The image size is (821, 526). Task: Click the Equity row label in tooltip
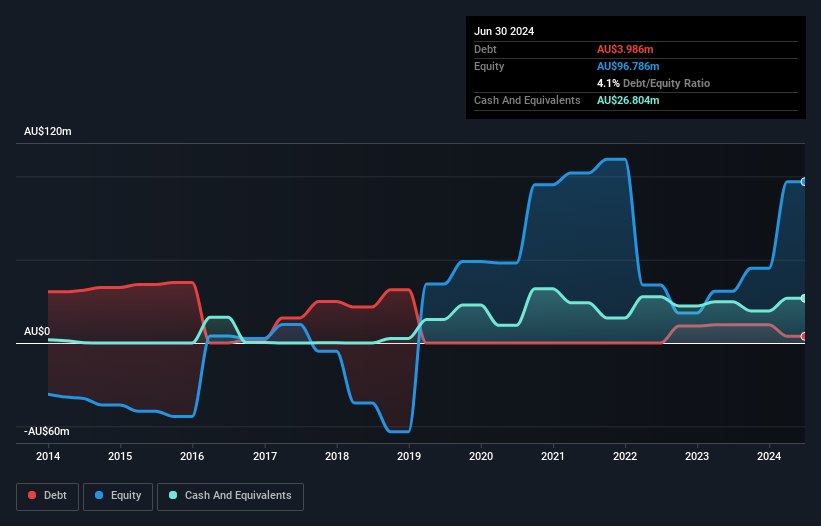(x=489, y=66)
